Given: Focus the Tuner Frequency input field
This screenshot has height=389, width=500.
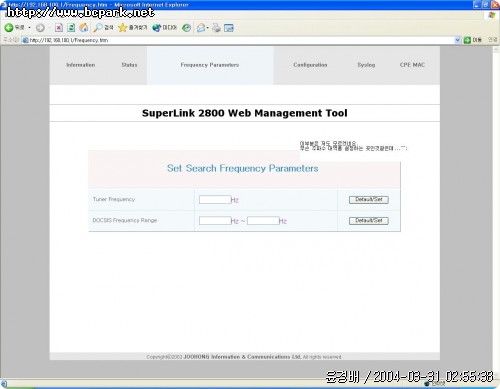Looking at the screenshot, I should [x=215, y=200].
